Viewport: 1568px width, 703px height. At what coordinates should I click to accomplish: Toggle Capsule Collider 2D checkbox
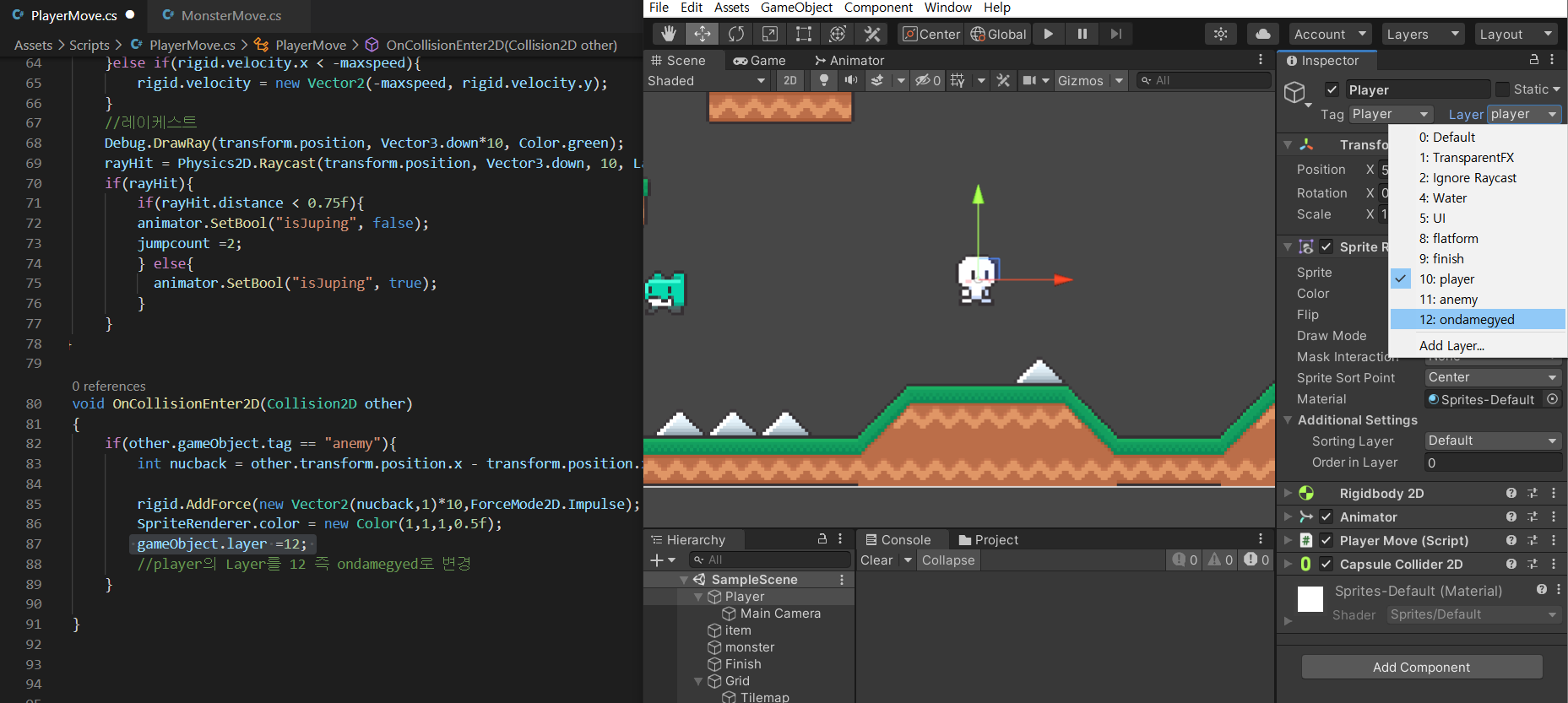pyautogui.click(x=1326, y=564)
